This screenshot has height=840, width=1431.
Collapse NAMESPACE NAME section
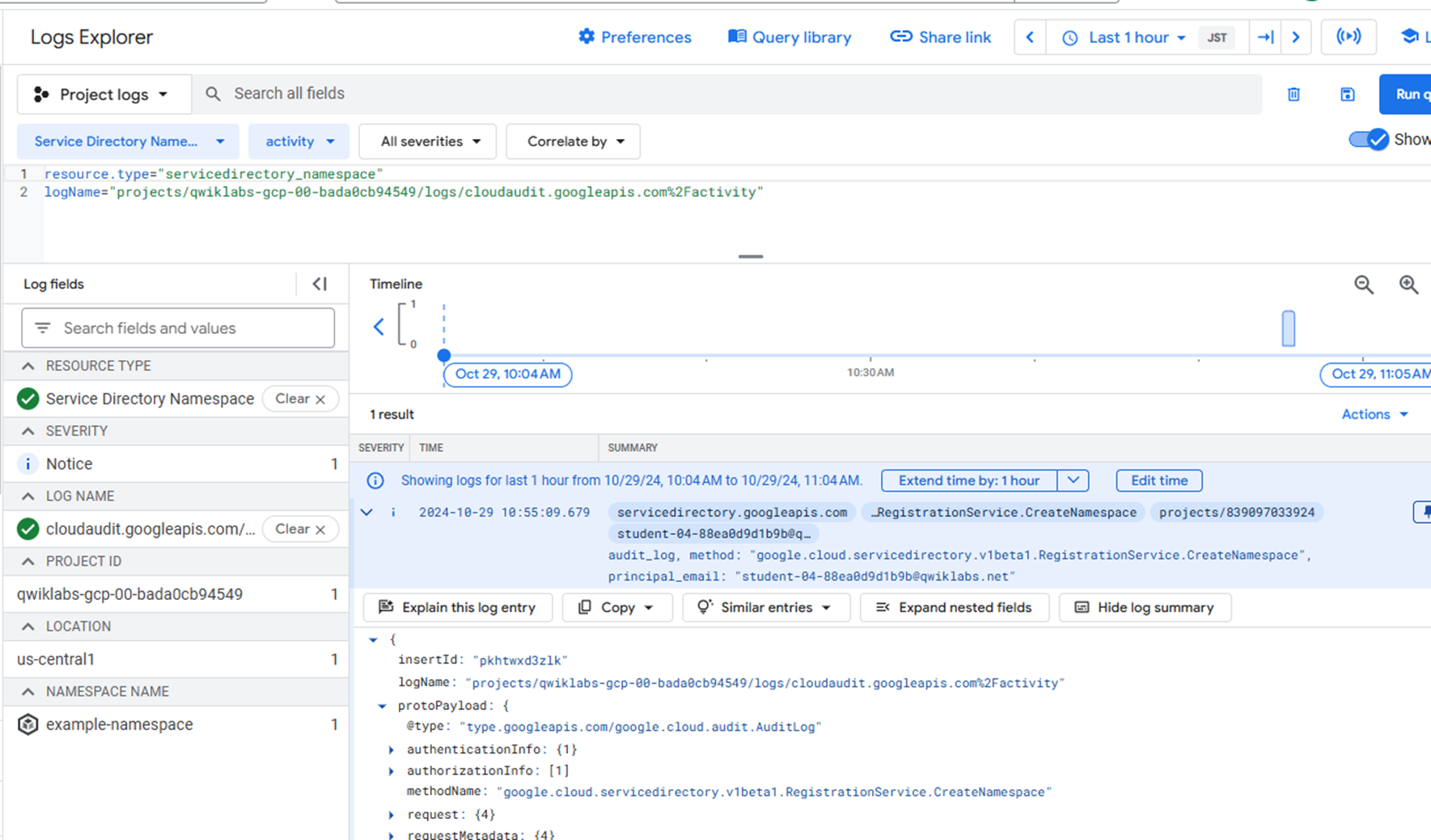click(x=28, y=692)
